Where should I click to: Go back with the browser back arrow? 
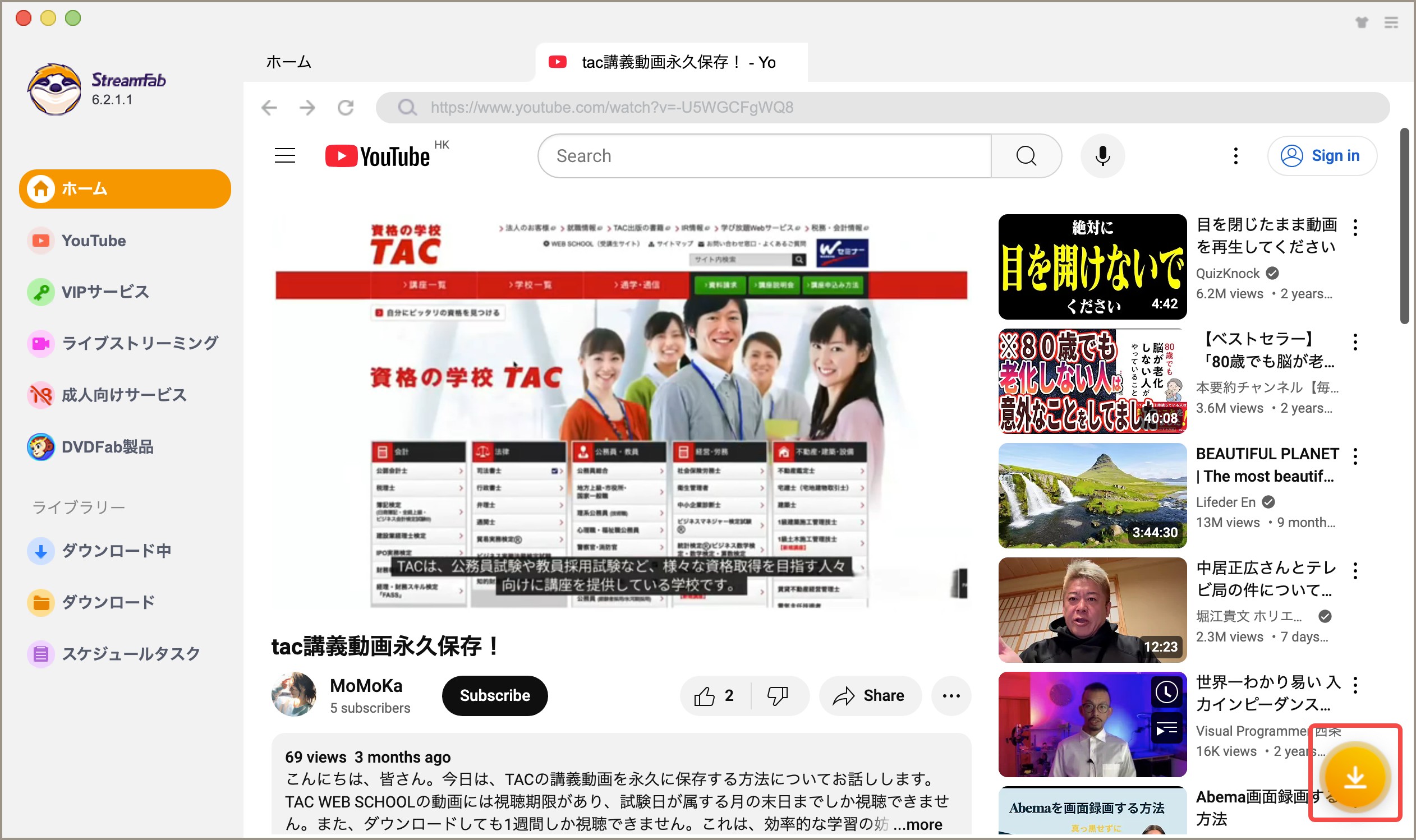269,108
